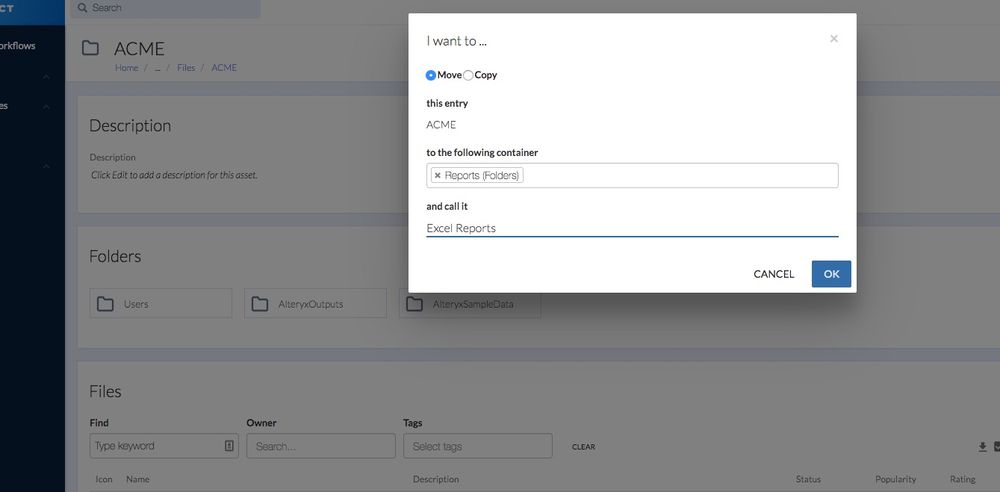Click the AlteryxOutputs folder icon
The image size is (1000, 492).
[260, 304]
